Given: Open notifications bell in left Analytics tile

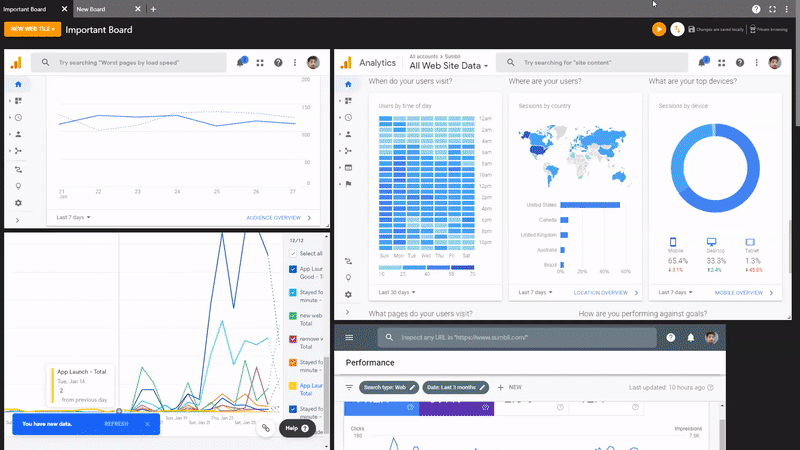Looking at the screenshot, I should click(242, 63).
